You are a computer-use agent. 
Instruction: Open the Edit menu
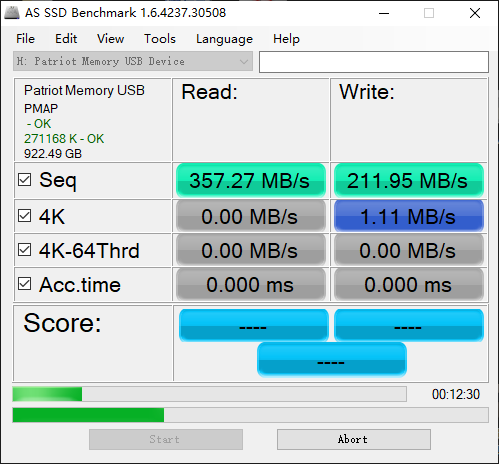coord(66,39)
